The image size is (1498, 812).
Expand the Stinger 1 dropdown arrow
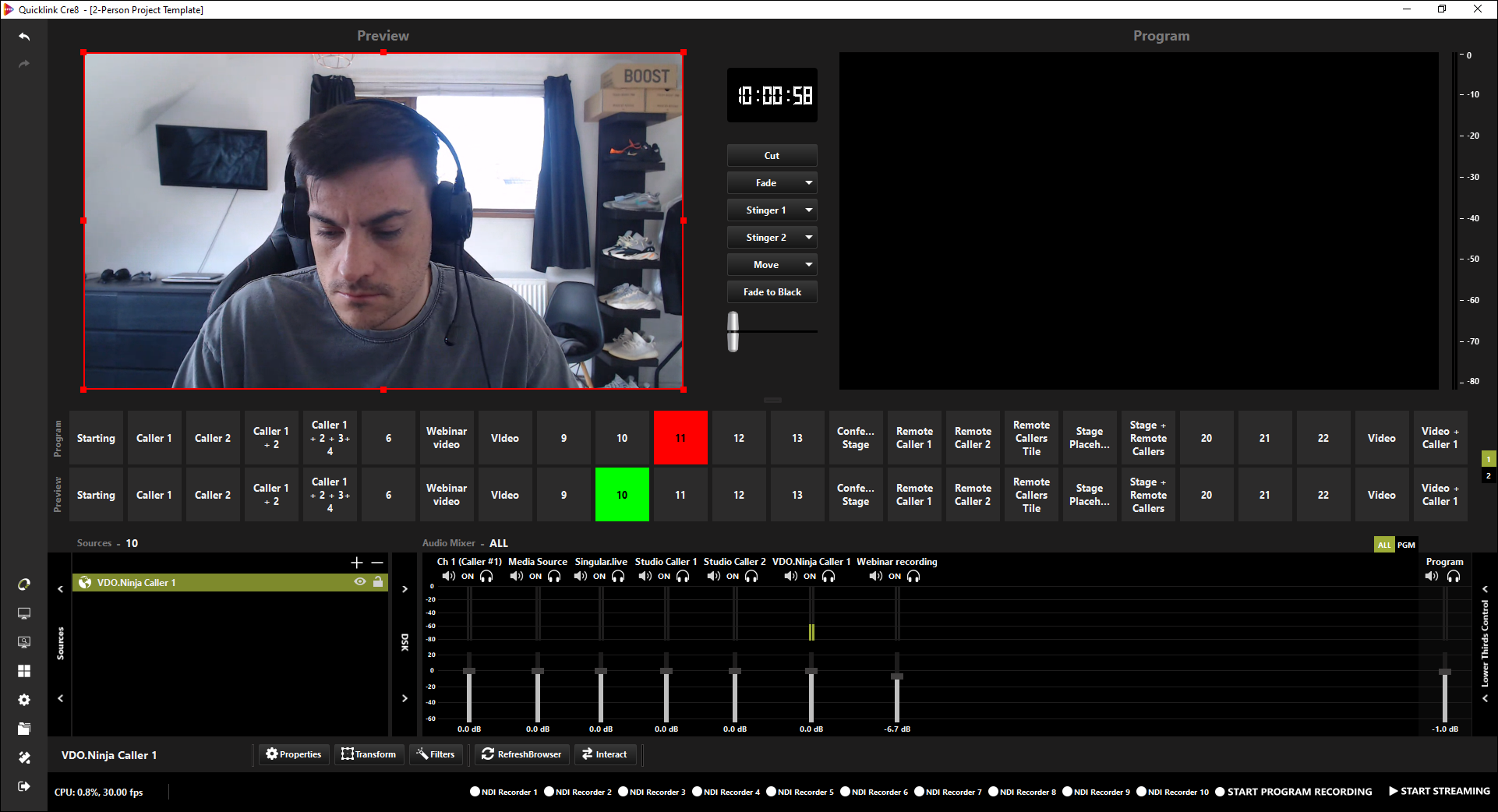(x=809, y=210)
